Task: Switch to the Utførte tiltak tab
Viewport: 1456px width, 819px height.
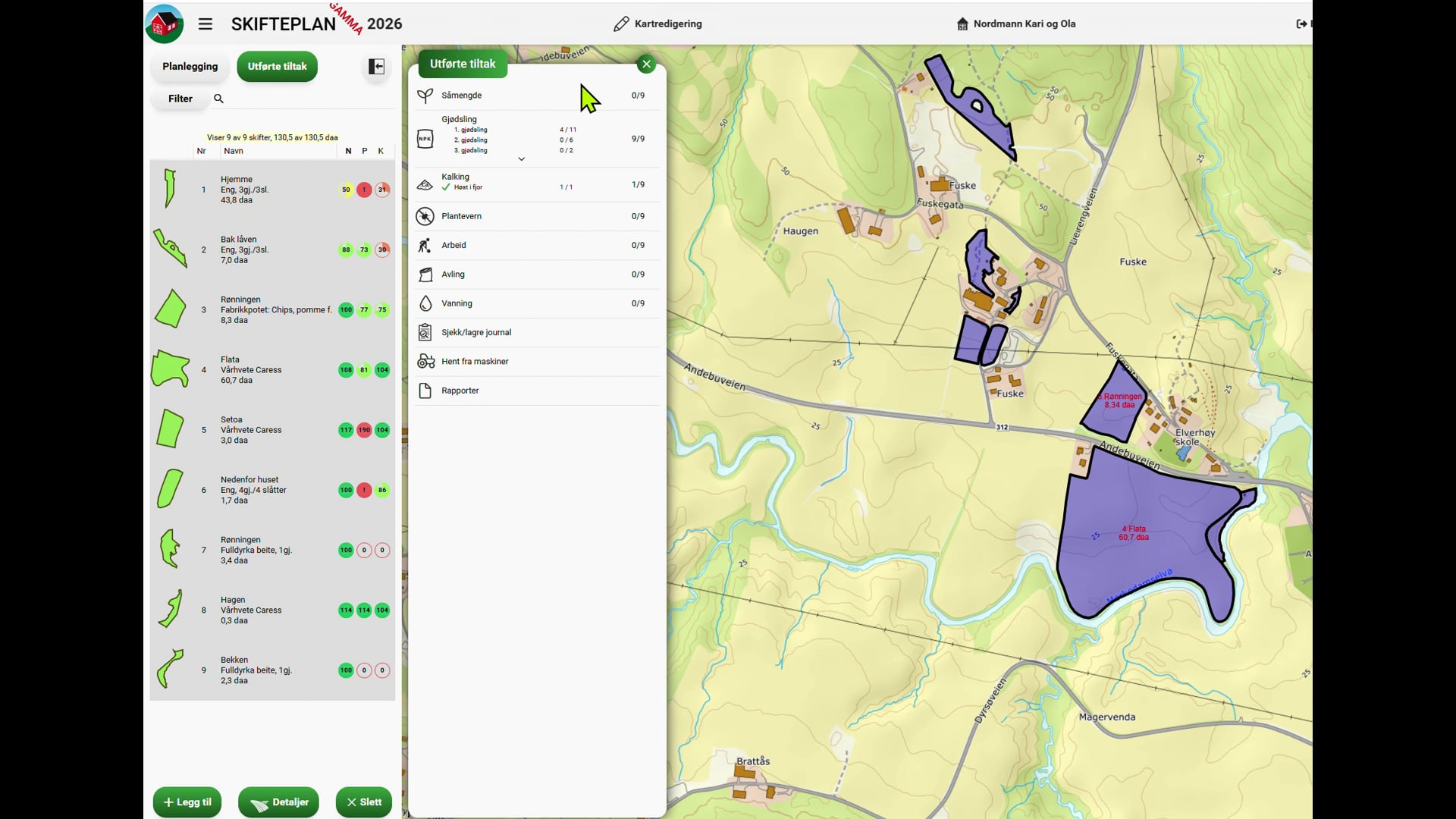Action: click(277, 67)
